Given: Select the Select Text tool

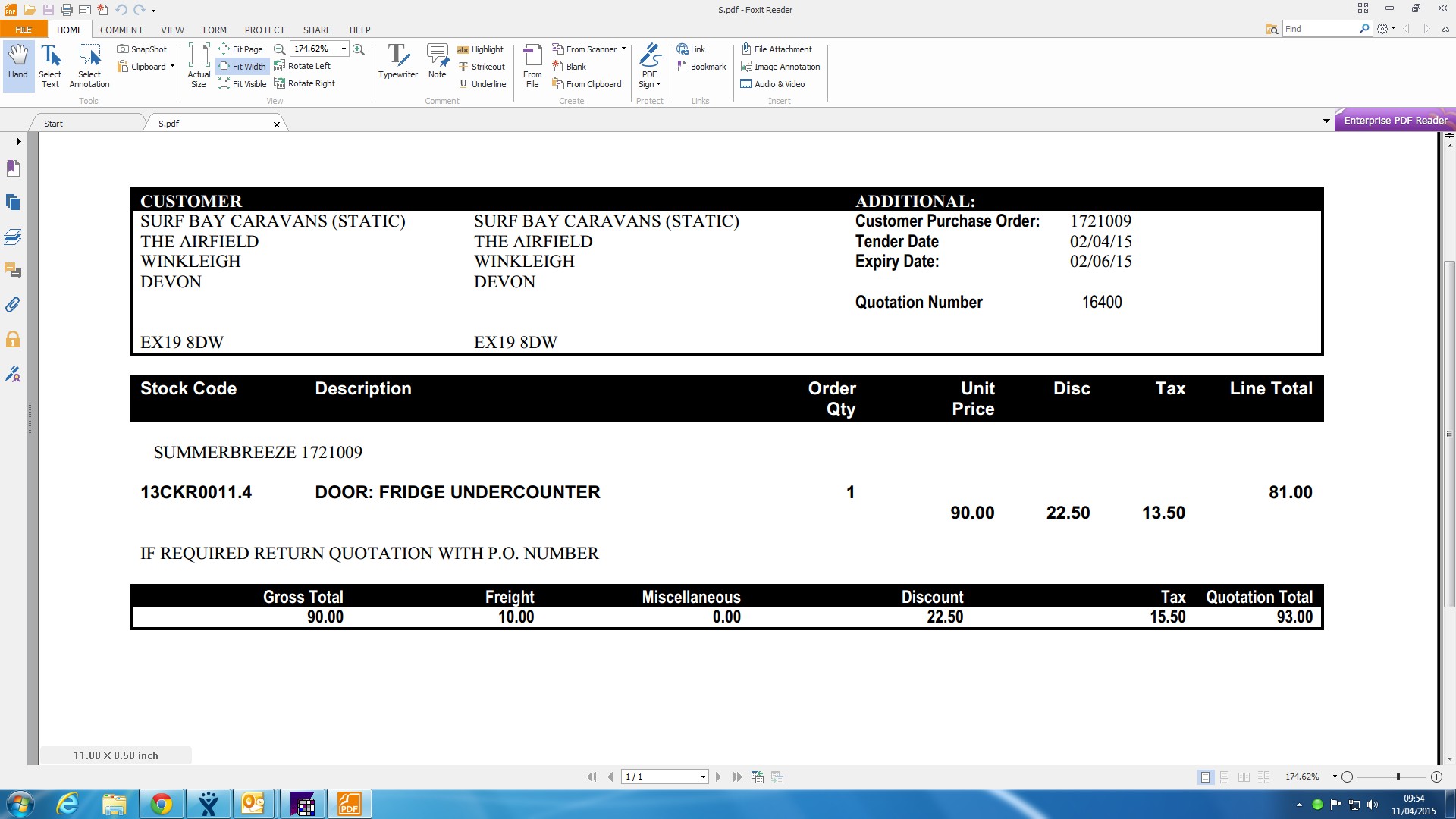Looking at the screenshot, I should (50, 66).
